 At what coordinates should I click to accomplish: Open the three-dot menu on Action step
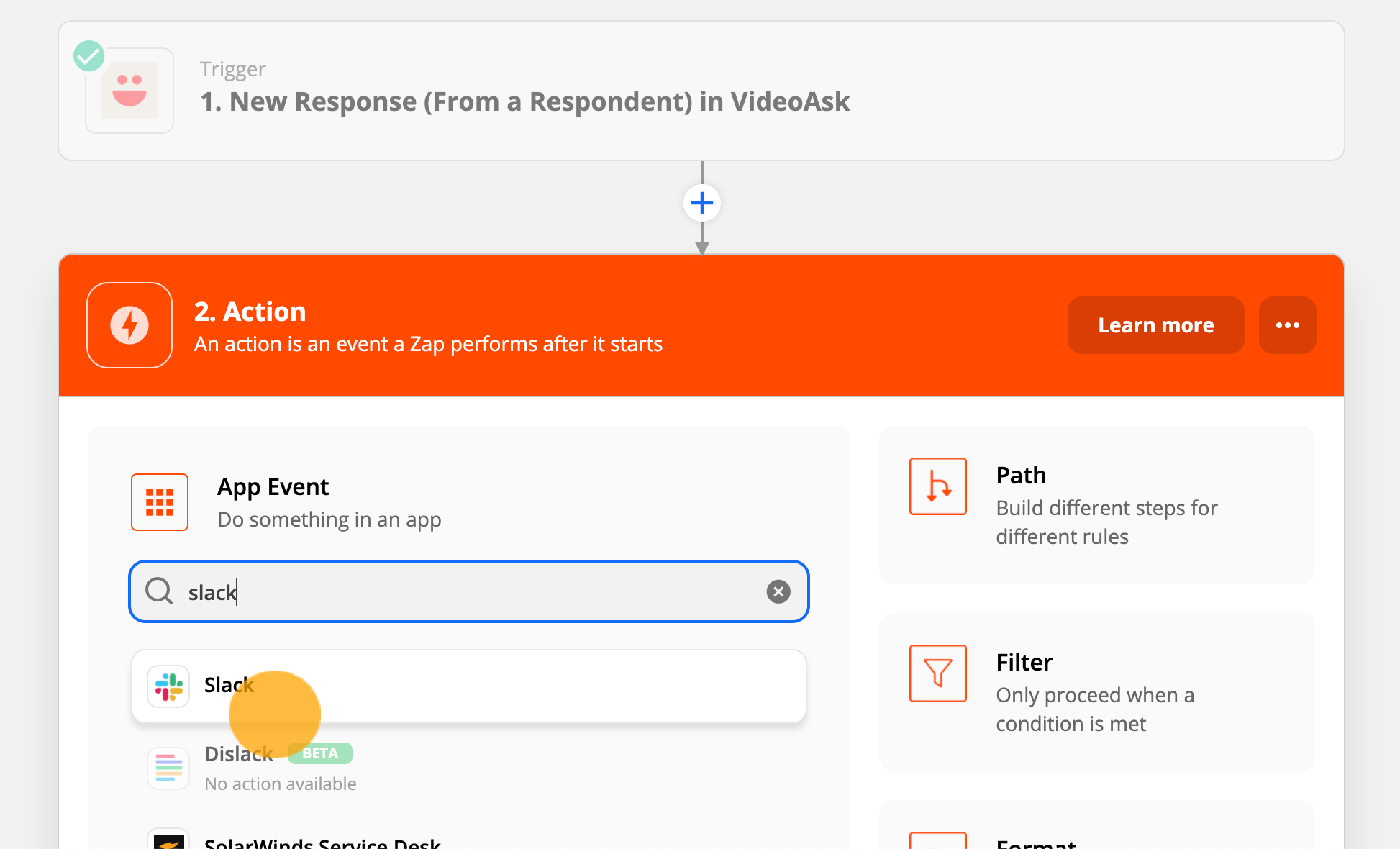pyautogui.click(x=1288, y=325)
